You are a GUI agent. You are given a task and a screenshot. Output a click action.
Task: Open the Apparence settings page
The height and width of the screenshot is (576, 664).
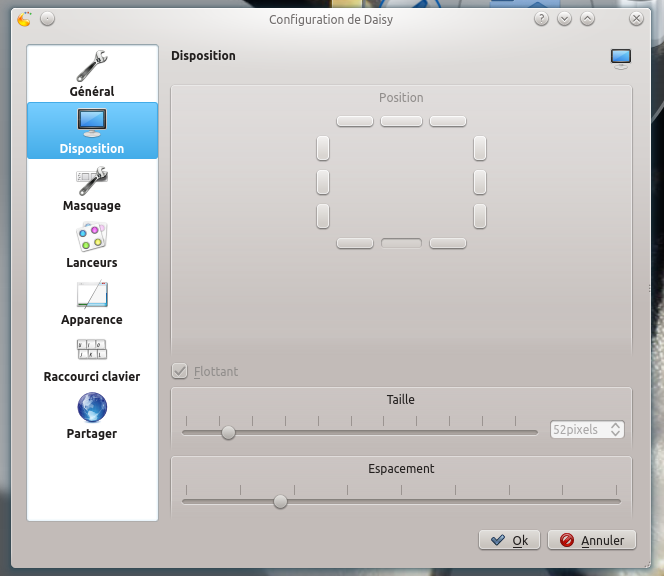(92, 302)
